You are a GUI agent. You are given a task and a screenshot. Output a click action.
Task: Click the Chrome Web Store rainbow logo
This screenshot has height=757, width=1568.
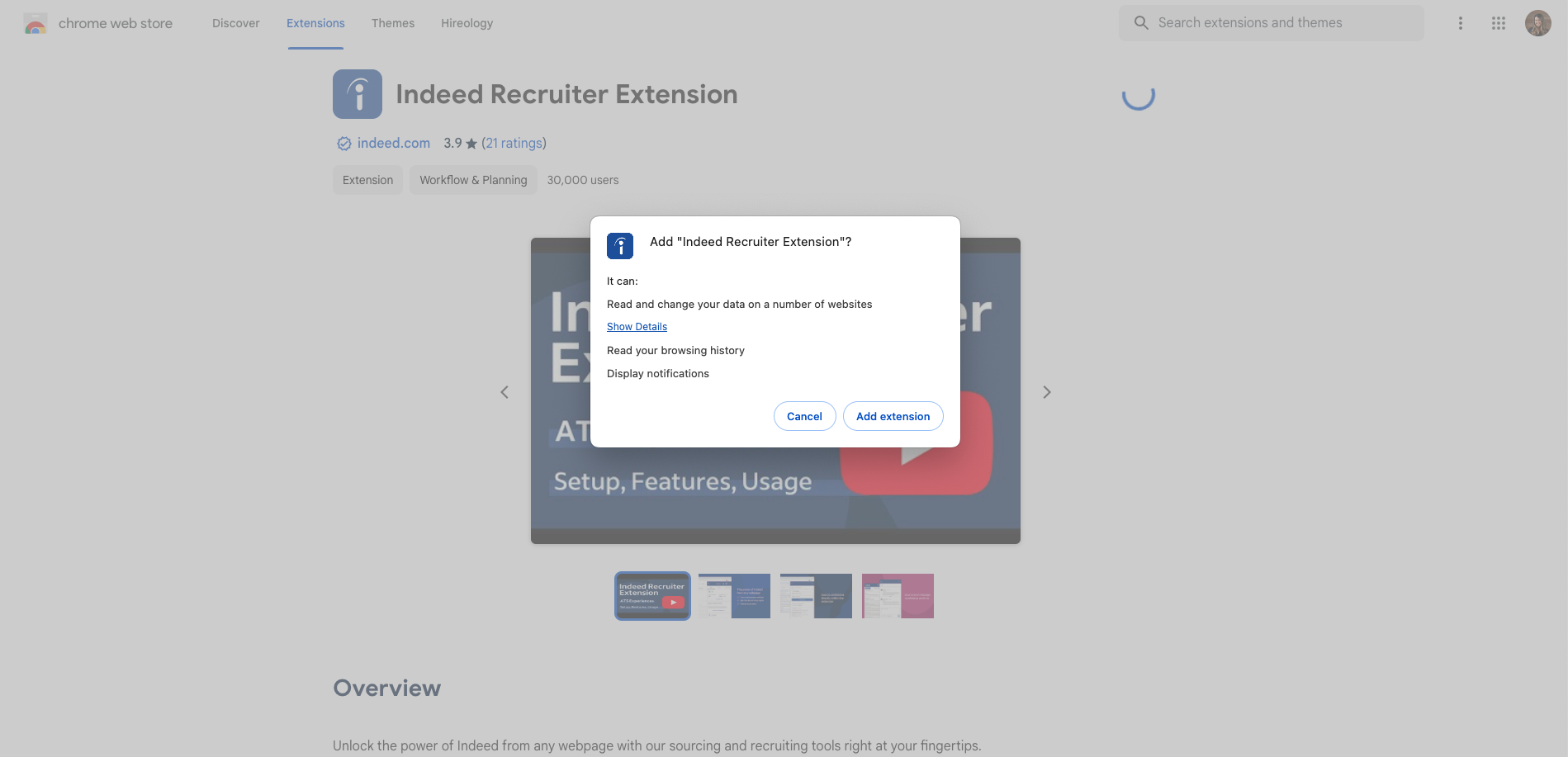36,23
